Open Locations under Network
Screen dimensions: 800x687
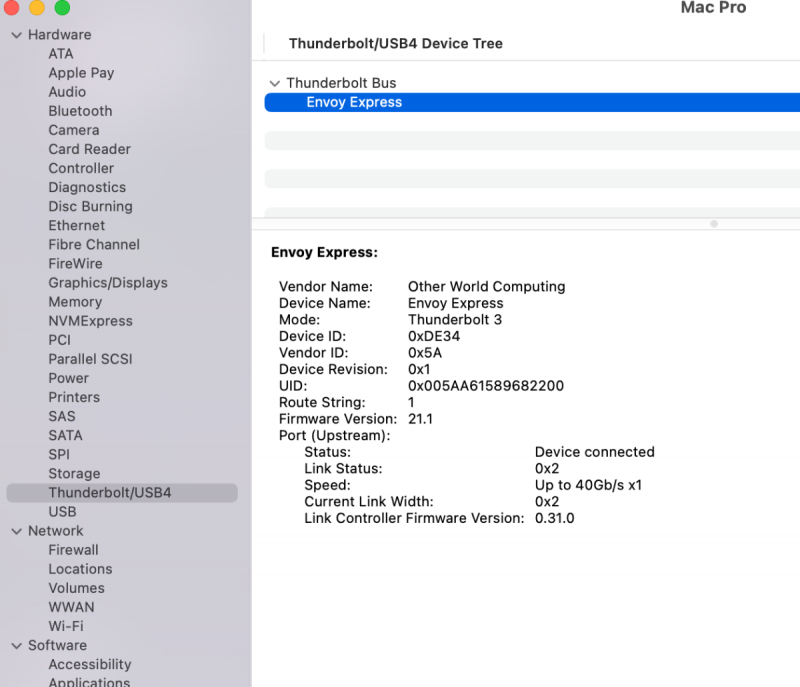80,569
